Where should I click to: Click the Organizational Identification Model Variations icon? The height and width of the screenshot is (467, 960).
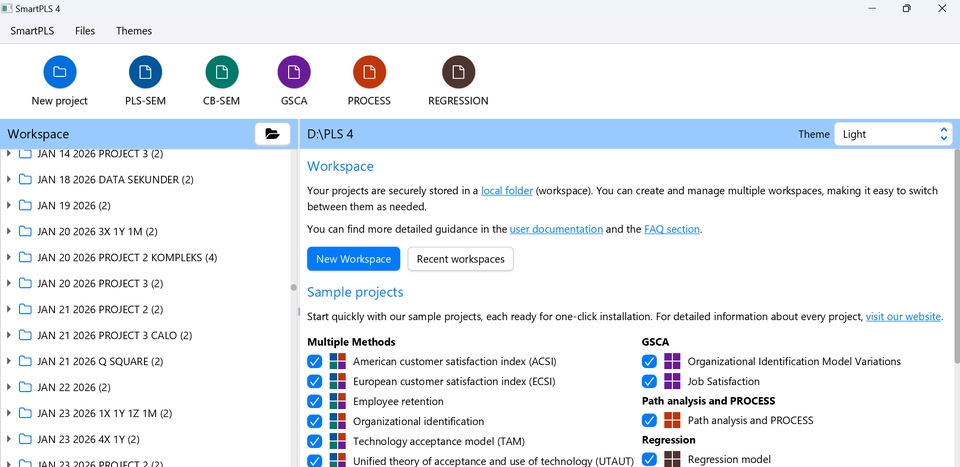pos(672,361)
